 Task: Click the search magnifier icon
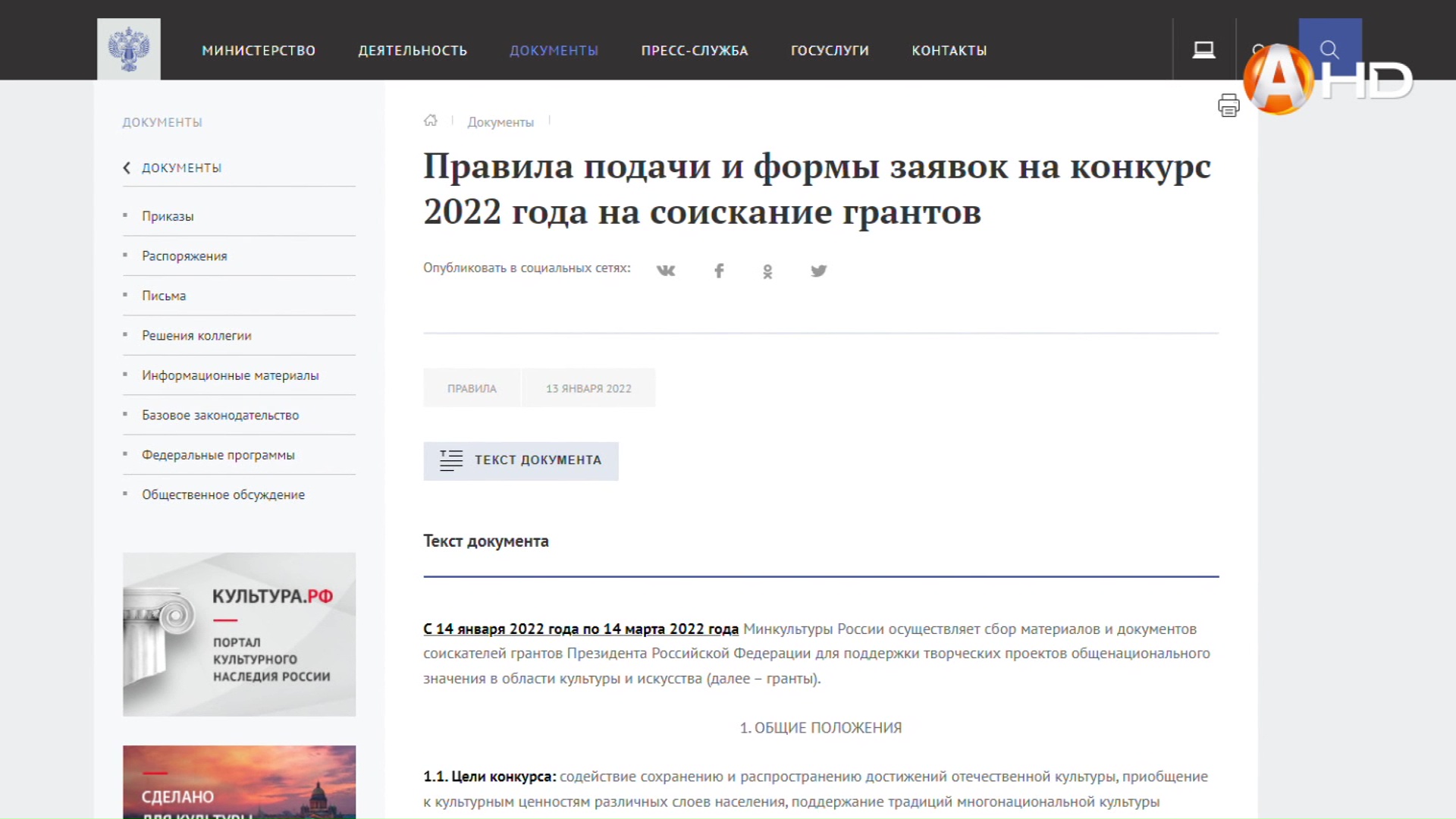pos(1329,50)
